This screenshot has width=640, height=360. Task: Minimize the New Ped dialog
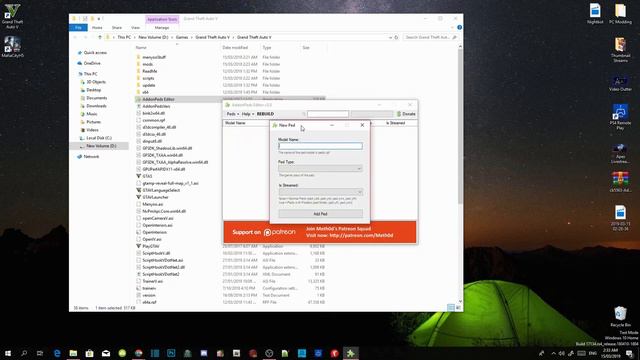coord(332,125)
